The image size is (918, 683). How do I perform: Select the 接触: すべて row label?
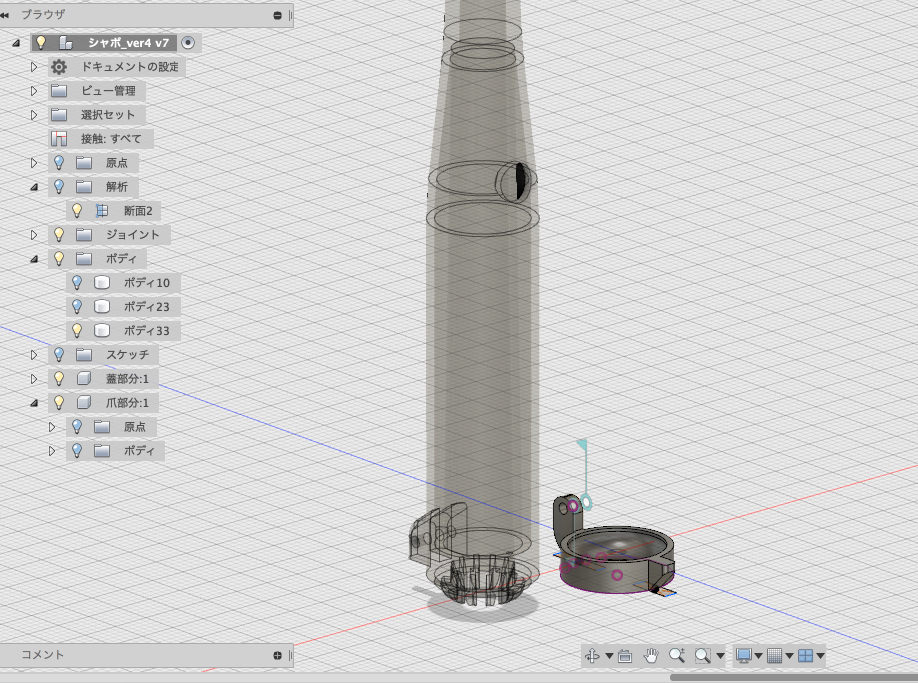pyautogui.click(x=111, y=139)
